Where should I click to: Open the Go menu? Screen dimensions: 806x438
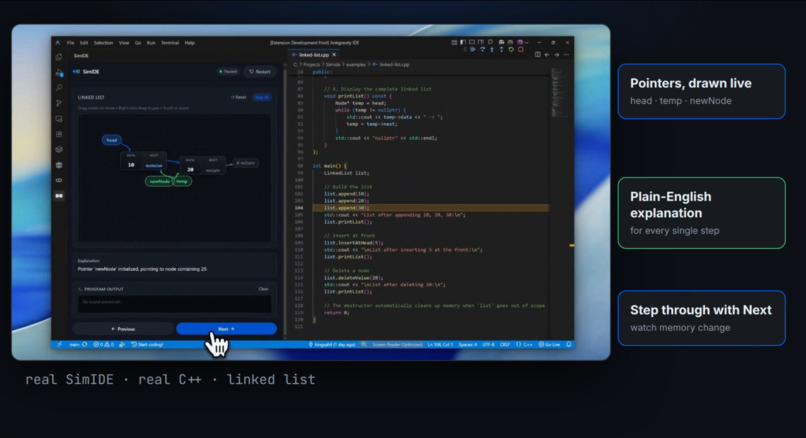[x=138, y=43]
